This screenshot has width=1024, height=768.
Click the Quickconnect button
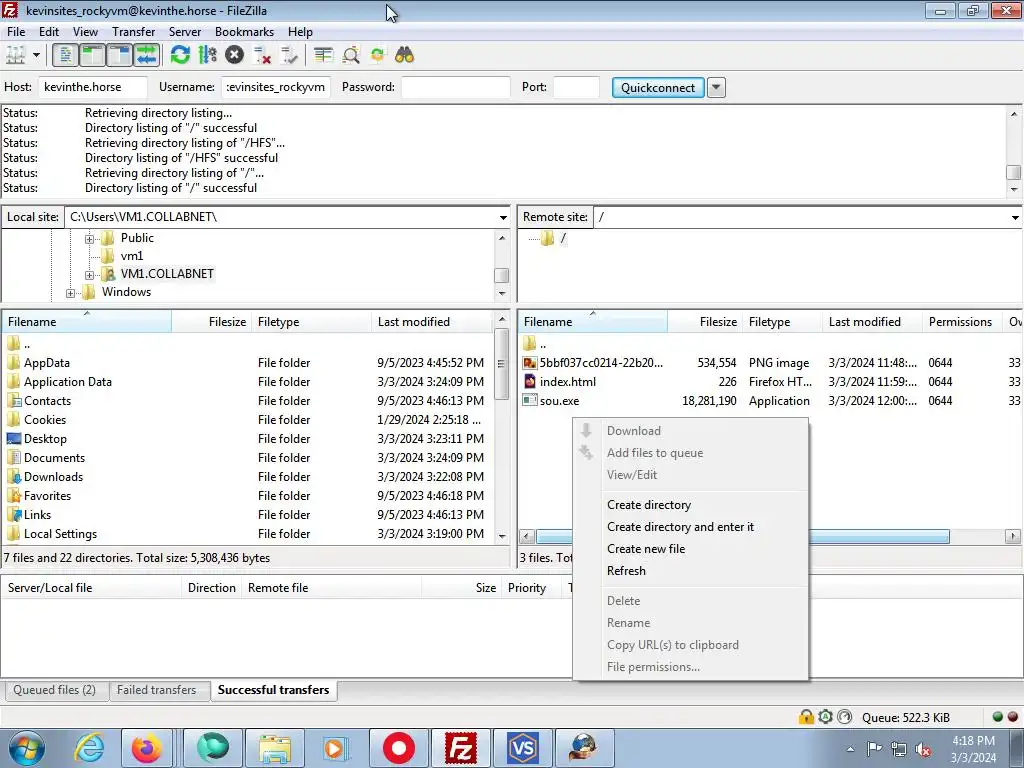658,88
